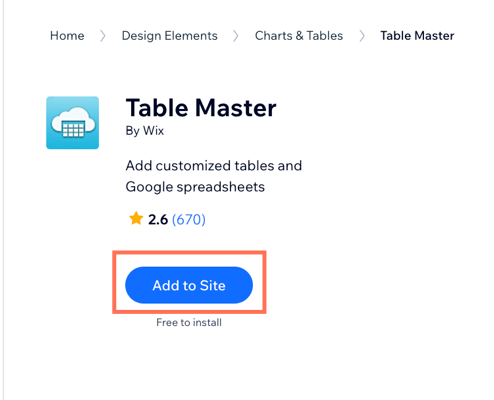Click the word Site on the blue button
This screenshot has width=494, height=400.
(213, 286)
